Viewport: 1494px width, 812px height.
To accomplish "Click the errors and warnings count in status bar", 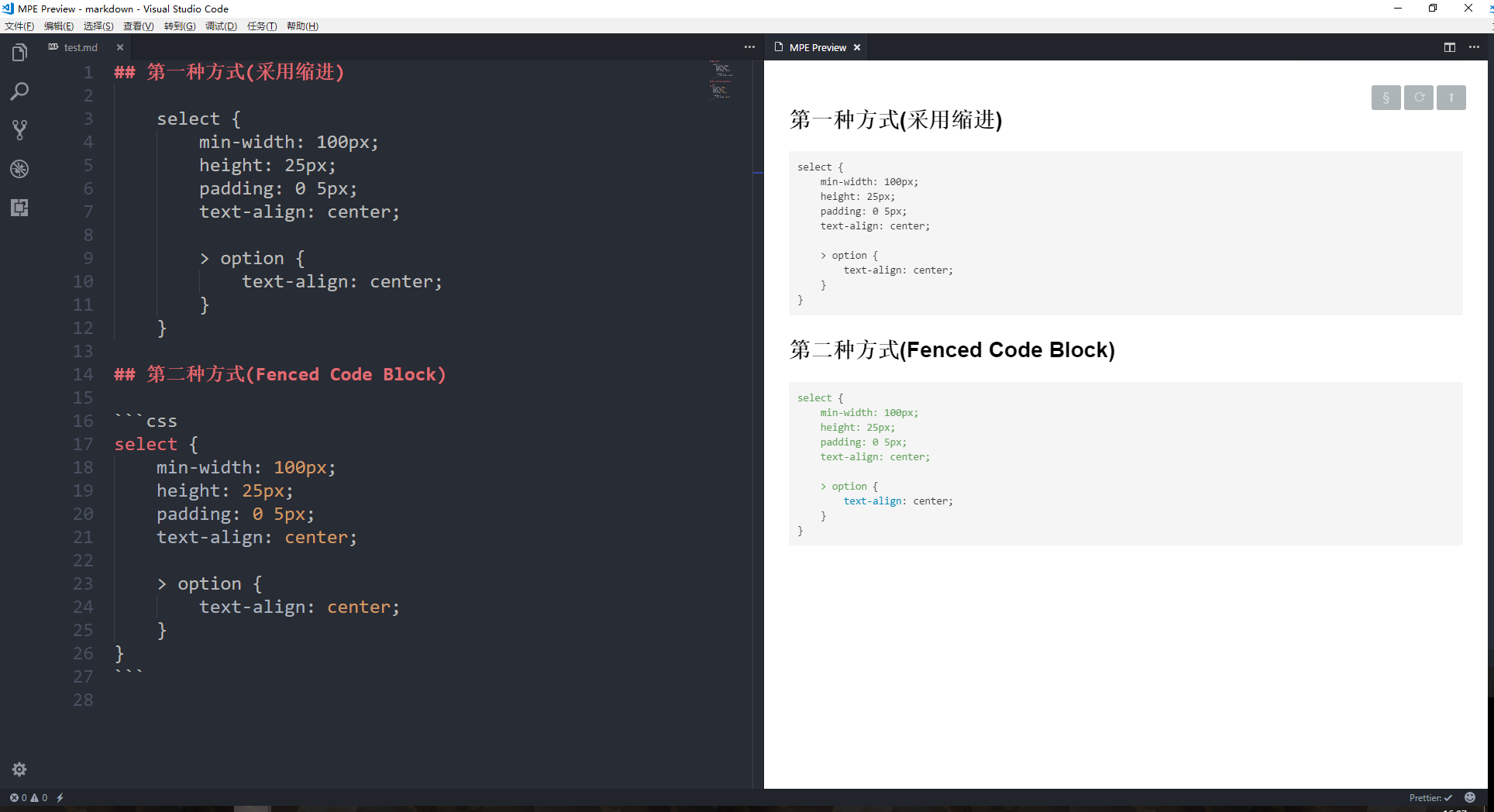I will pos(29,798).
